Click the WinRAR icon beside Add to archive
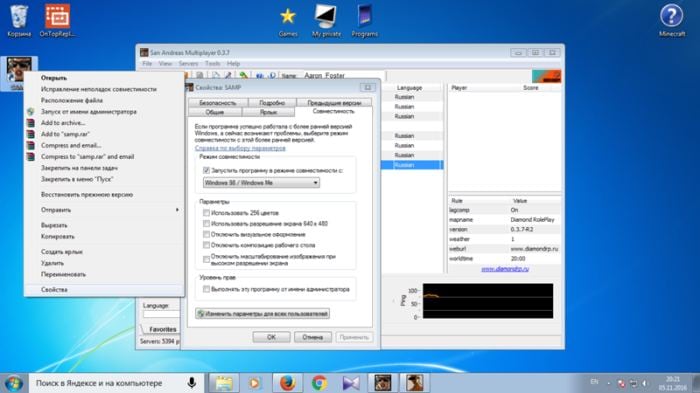The height and width of the screenshot is (393, 700). [30, 123]
